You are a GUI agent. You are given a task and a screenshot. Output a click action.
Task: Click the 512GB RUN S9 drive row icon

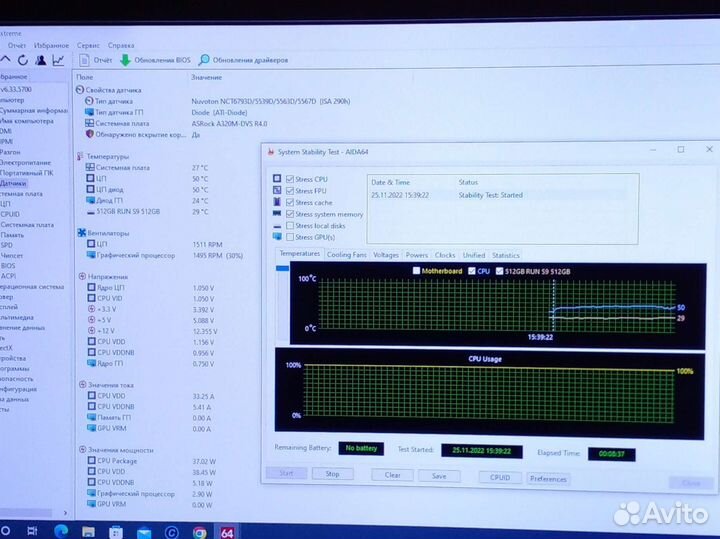point(90,212)
